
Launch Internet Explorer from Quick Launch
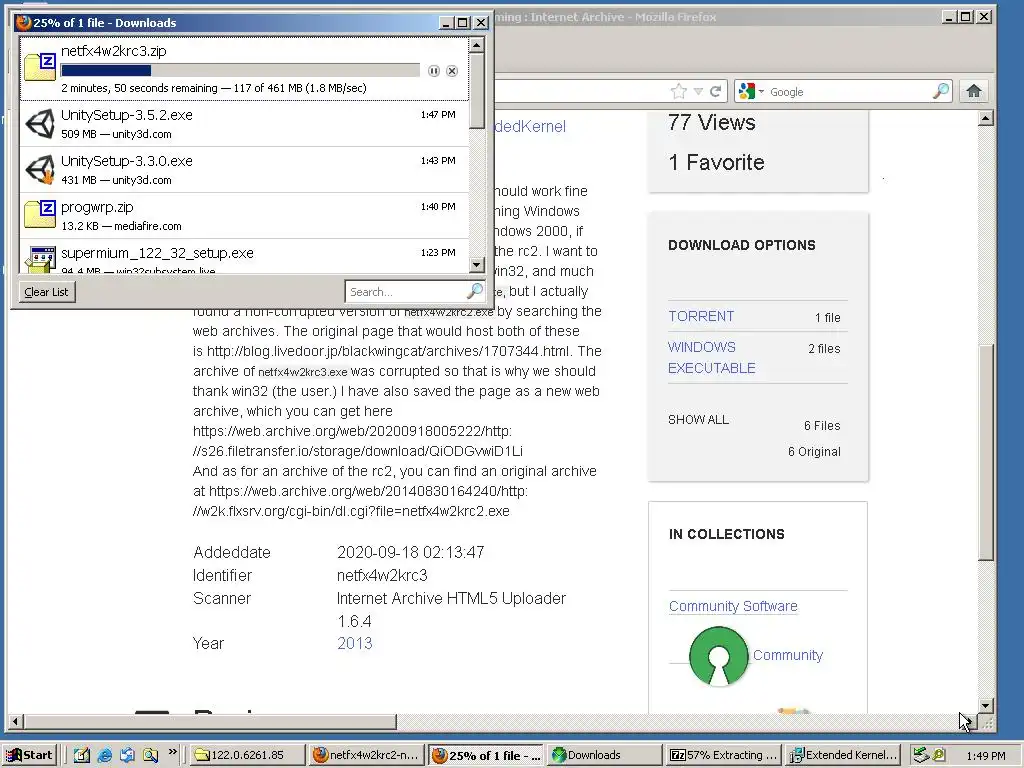tap(104, 755)
